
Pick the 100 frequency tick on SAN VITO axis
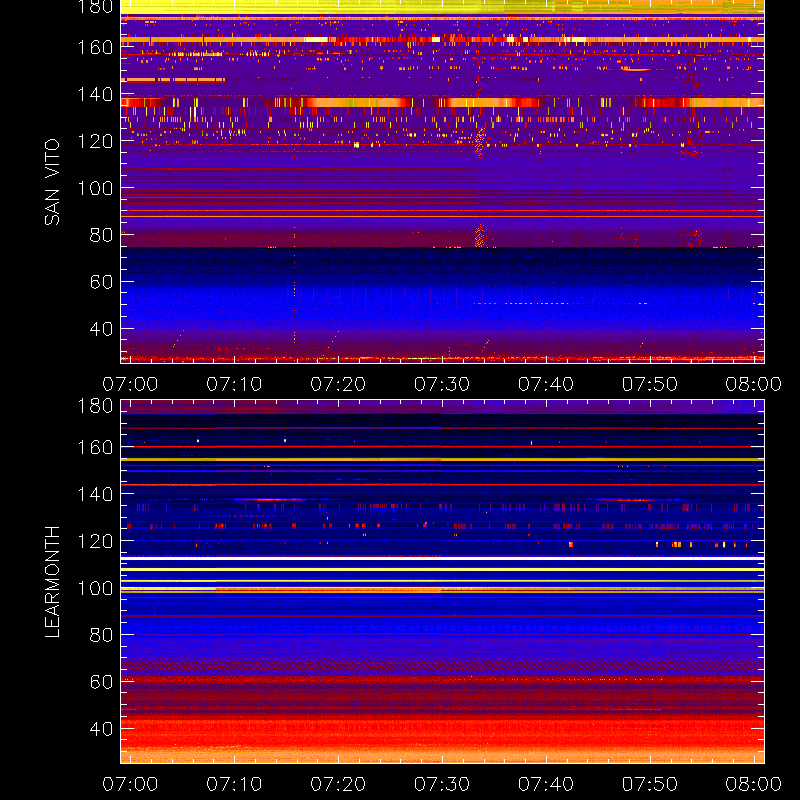95,188
